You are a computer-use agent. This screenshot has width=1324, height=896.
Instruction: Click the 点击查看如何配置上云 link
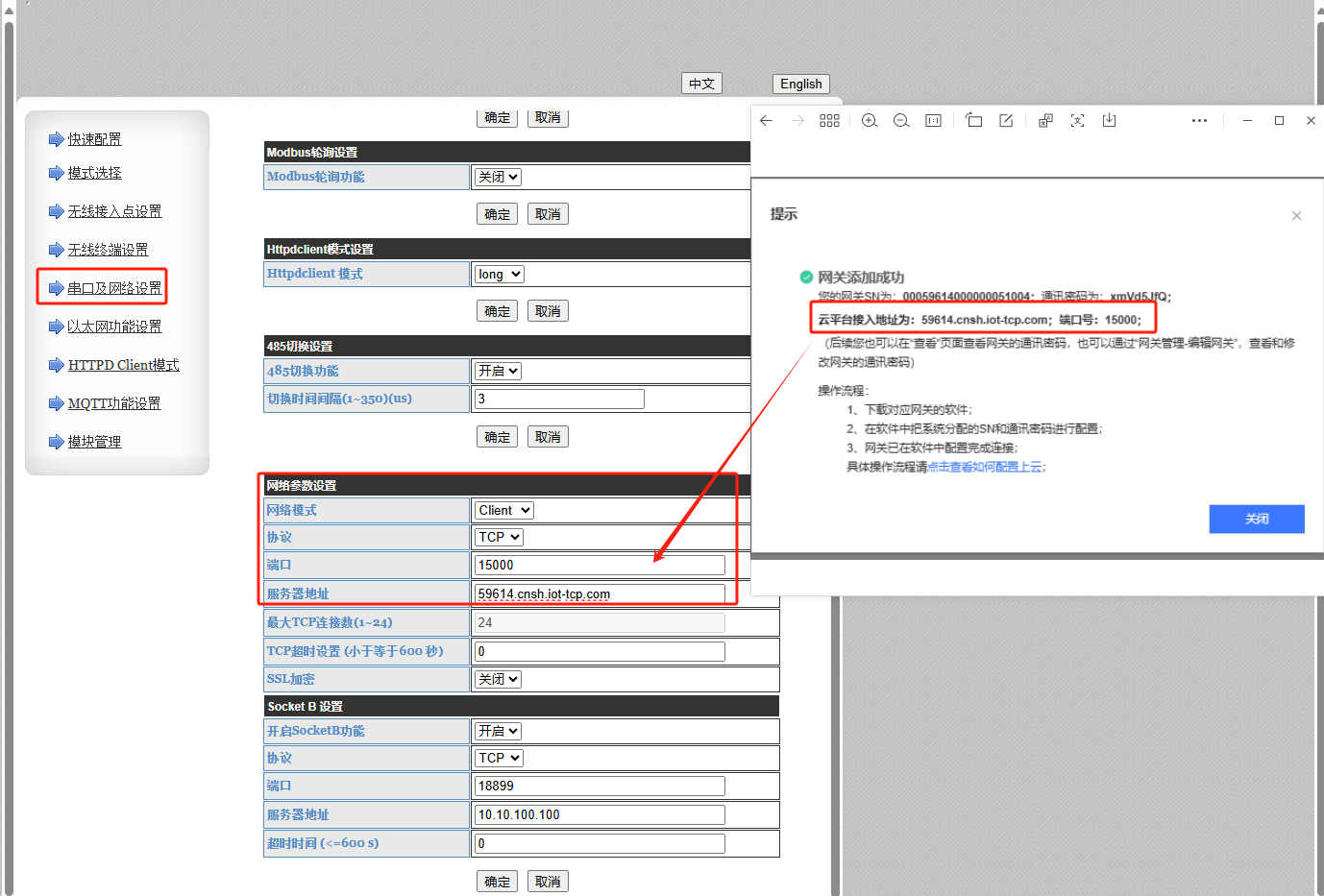click(x=986, y=467)
